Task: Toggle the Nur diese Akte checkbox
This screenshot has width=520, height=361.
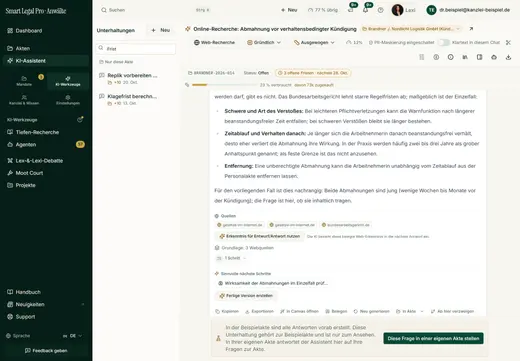Action: tap(116, 62)
